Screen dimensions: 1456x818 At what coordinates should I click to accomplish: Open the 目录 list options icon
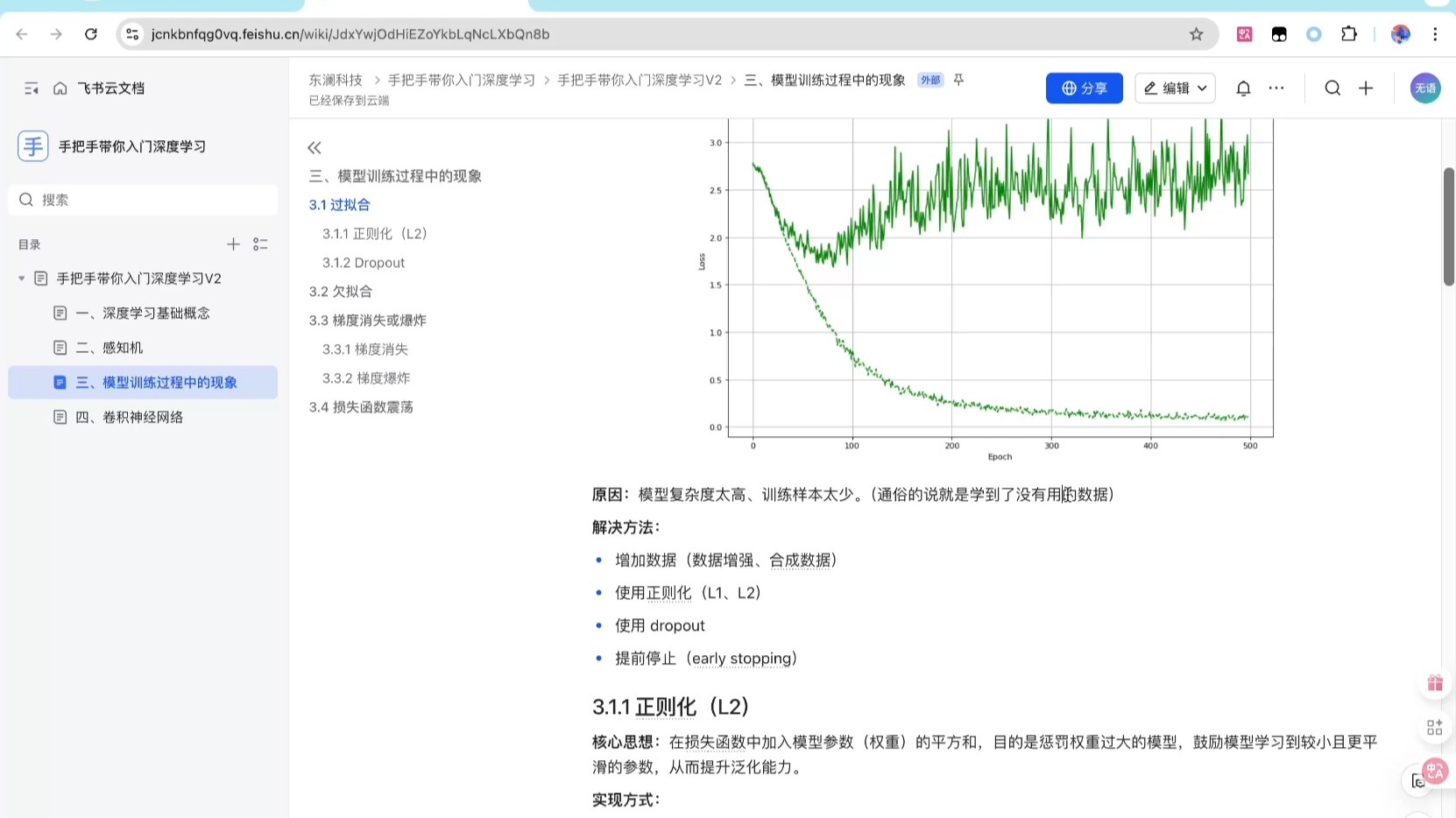click(260, 244)
